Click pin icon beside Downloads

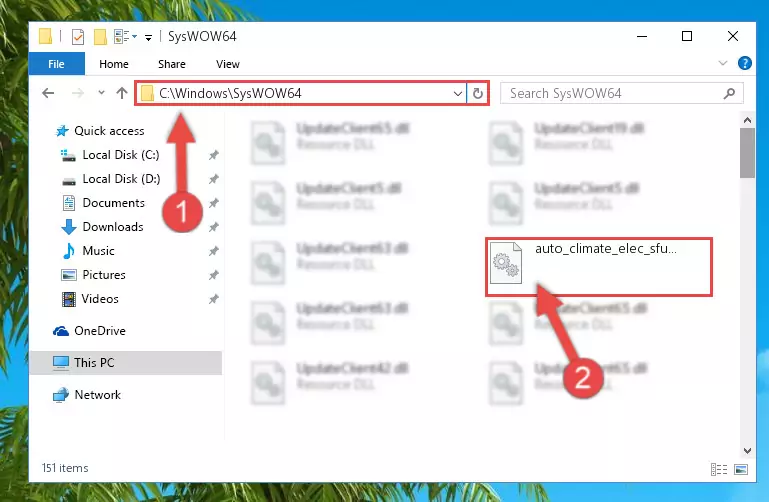[213, 227]
